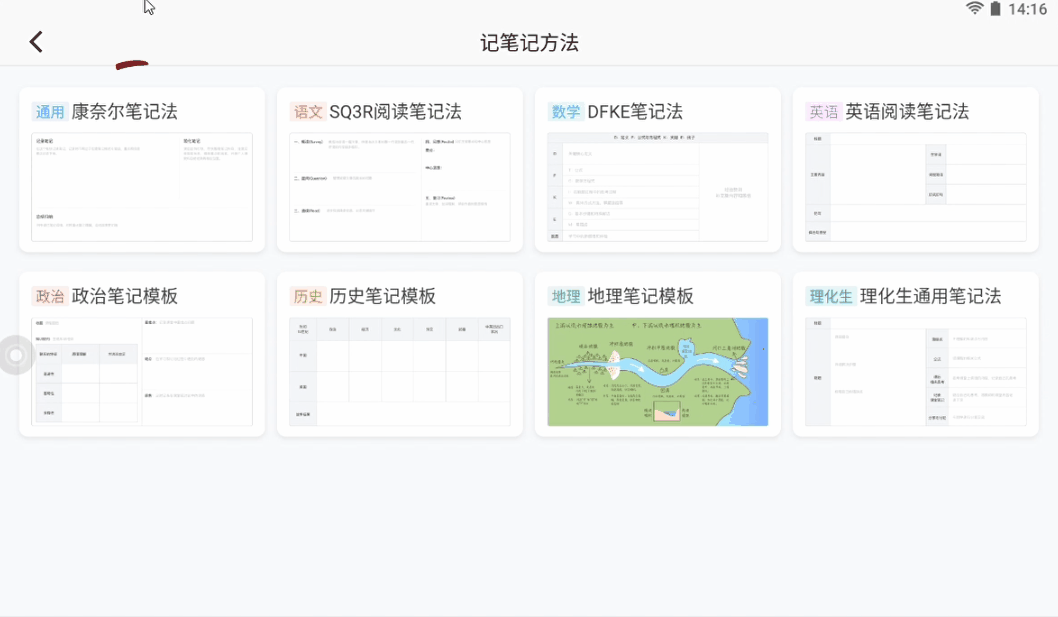Image resolution: width=1058 pixels, height=617 pixels.
Task: Open the 历史笔记模板 grid preview
Action: pyautogui.click(x=400, y=372)
